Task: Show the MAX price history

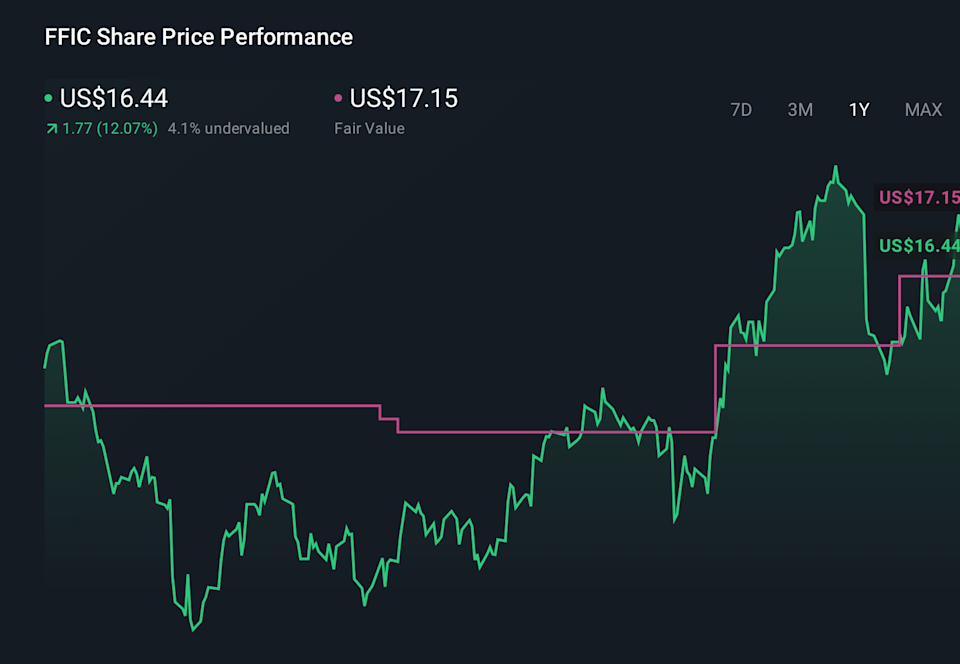Action: pyautogui.click(x=923, y=110)
